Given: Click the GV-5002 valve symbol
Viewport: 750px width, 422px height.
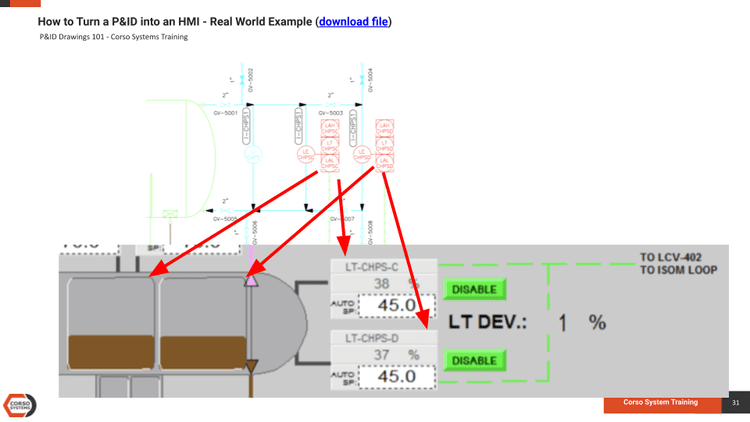Looking at the screenshot, I should point(242,79).
